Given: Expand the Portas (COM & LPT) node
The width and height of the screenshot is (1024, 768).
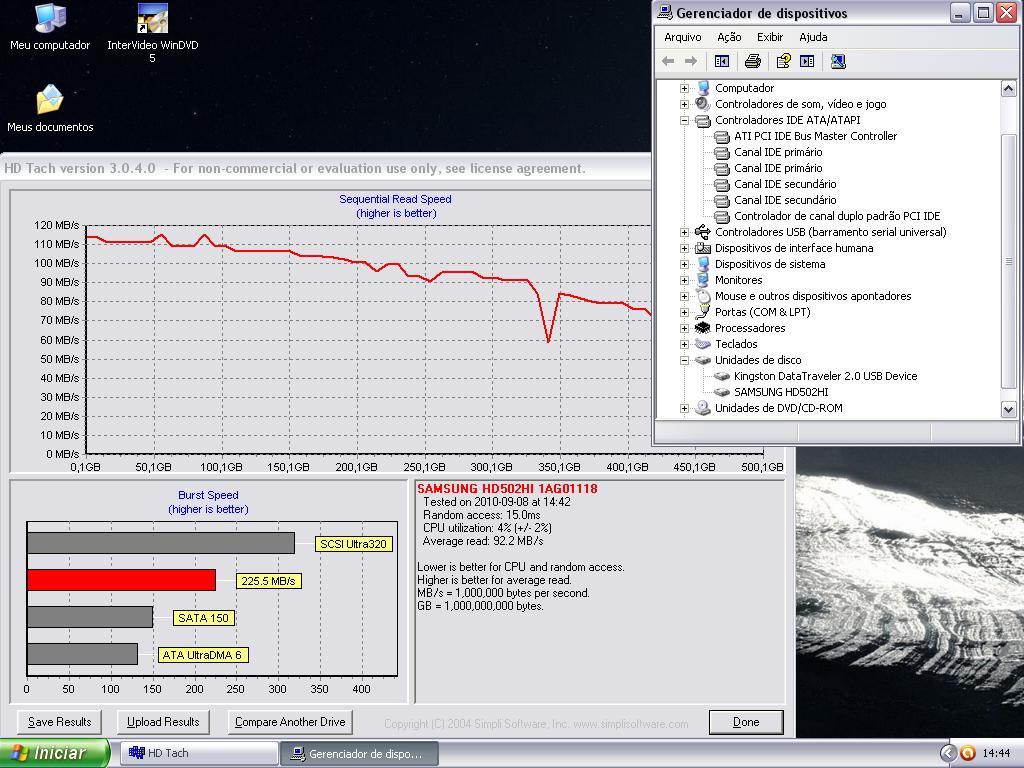Looking at the screenshot, I should tap(684, 312).
